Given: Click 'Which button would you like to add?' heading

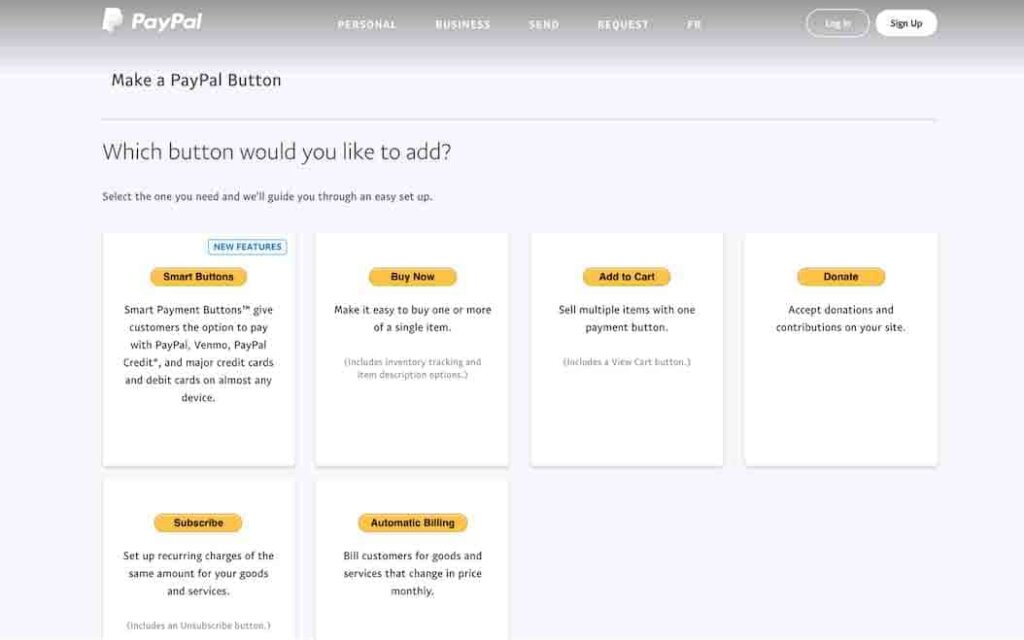Looking at the screenshot, I should click(276, 152).
